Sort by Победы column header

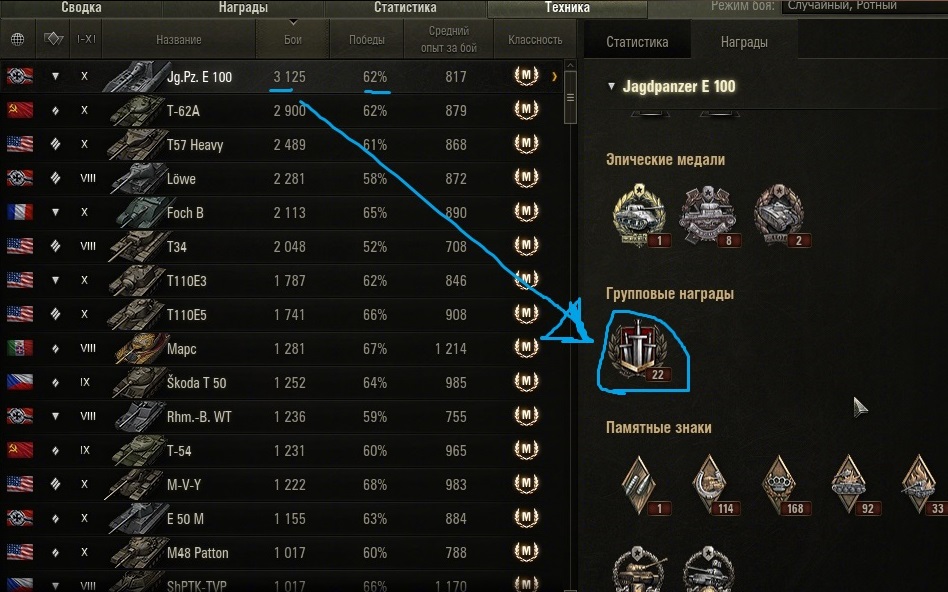[x=366, y=39]
